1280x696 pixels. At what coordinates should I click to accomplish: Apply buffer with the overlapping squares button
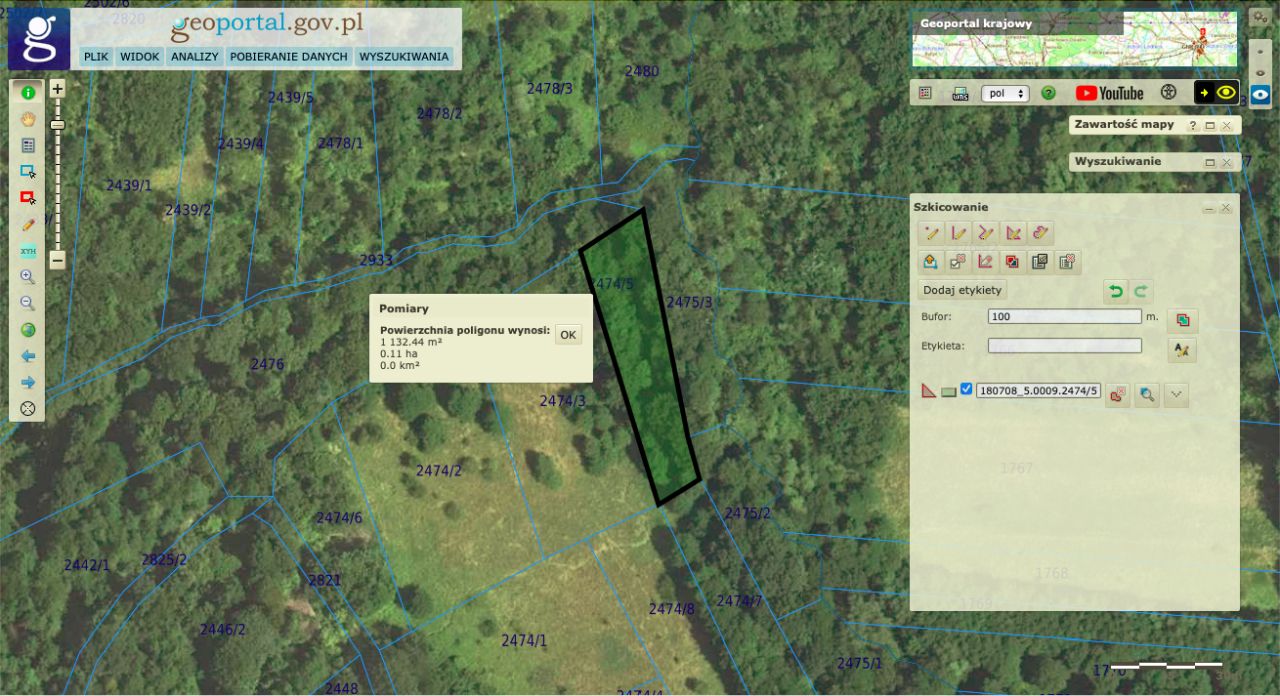pos(1183,320)
